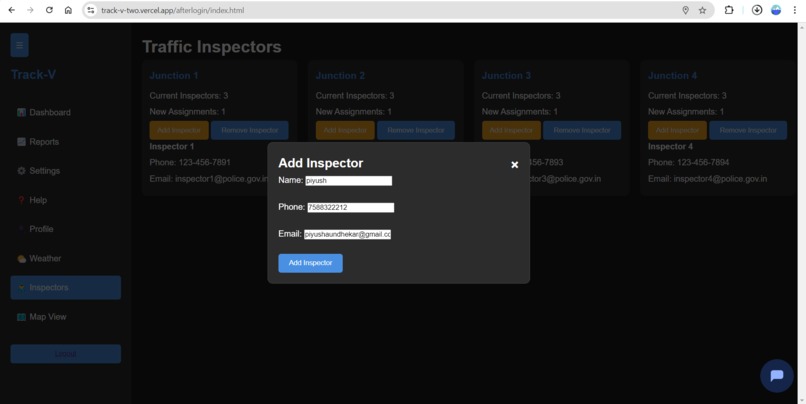Open the chat widget bubble
The width and height of the screenshot is (806, 404).
777,376
